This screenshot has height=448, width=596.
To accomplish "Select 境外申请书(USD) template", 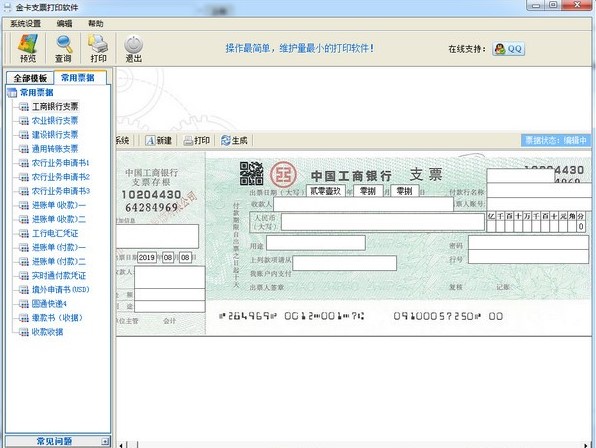I will click(x=60, y=290).
